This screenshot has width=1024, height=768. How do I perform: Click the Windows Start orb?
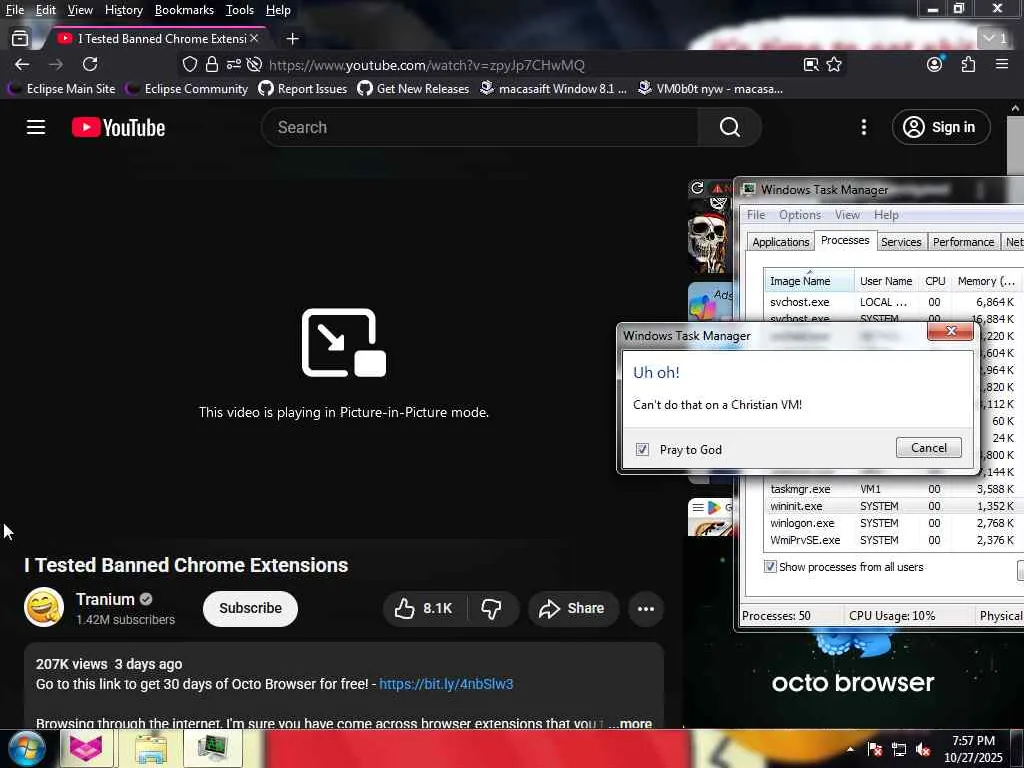26,748
